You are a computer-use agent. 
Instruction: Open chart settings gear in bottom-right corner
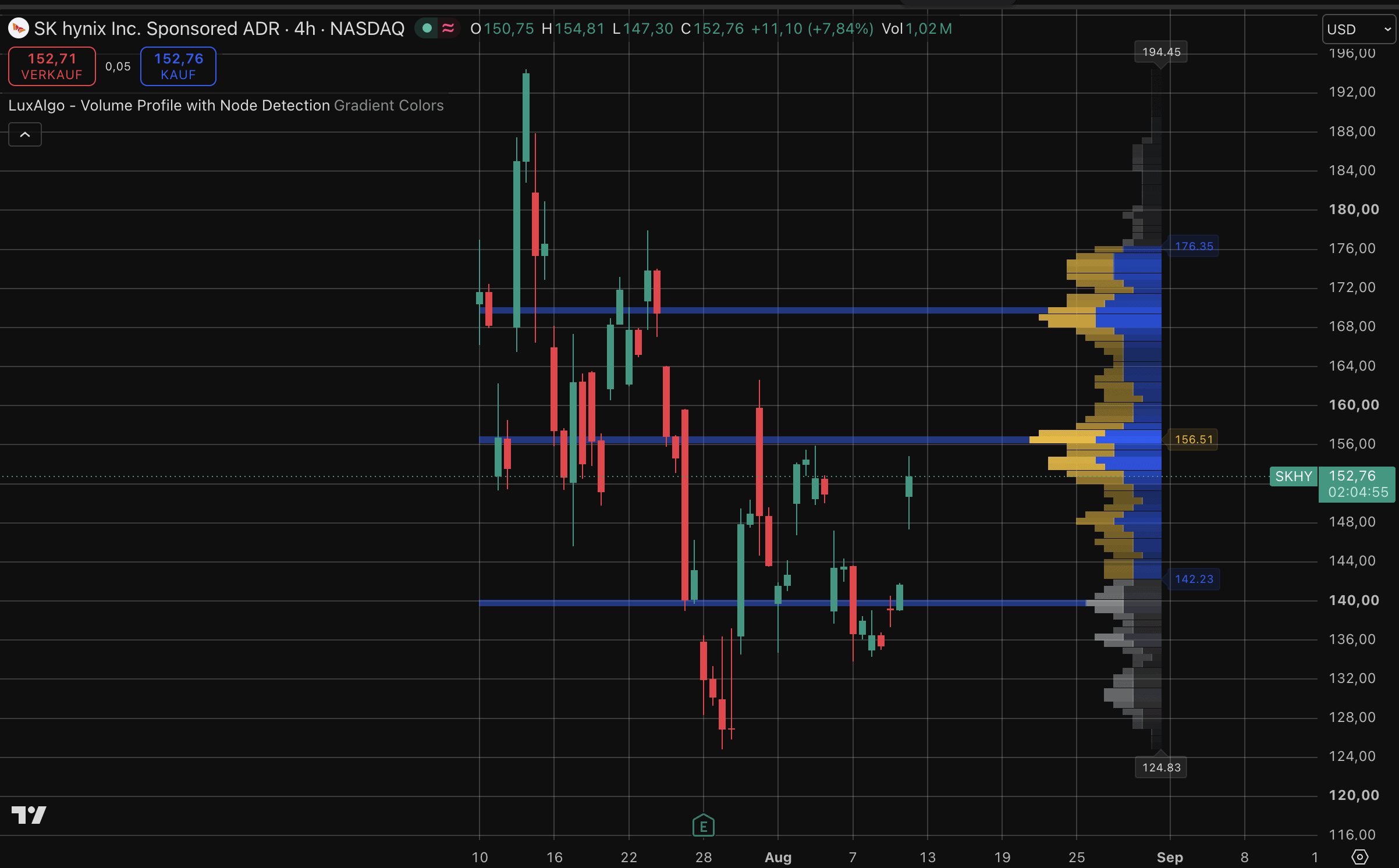pos(1359,857)
